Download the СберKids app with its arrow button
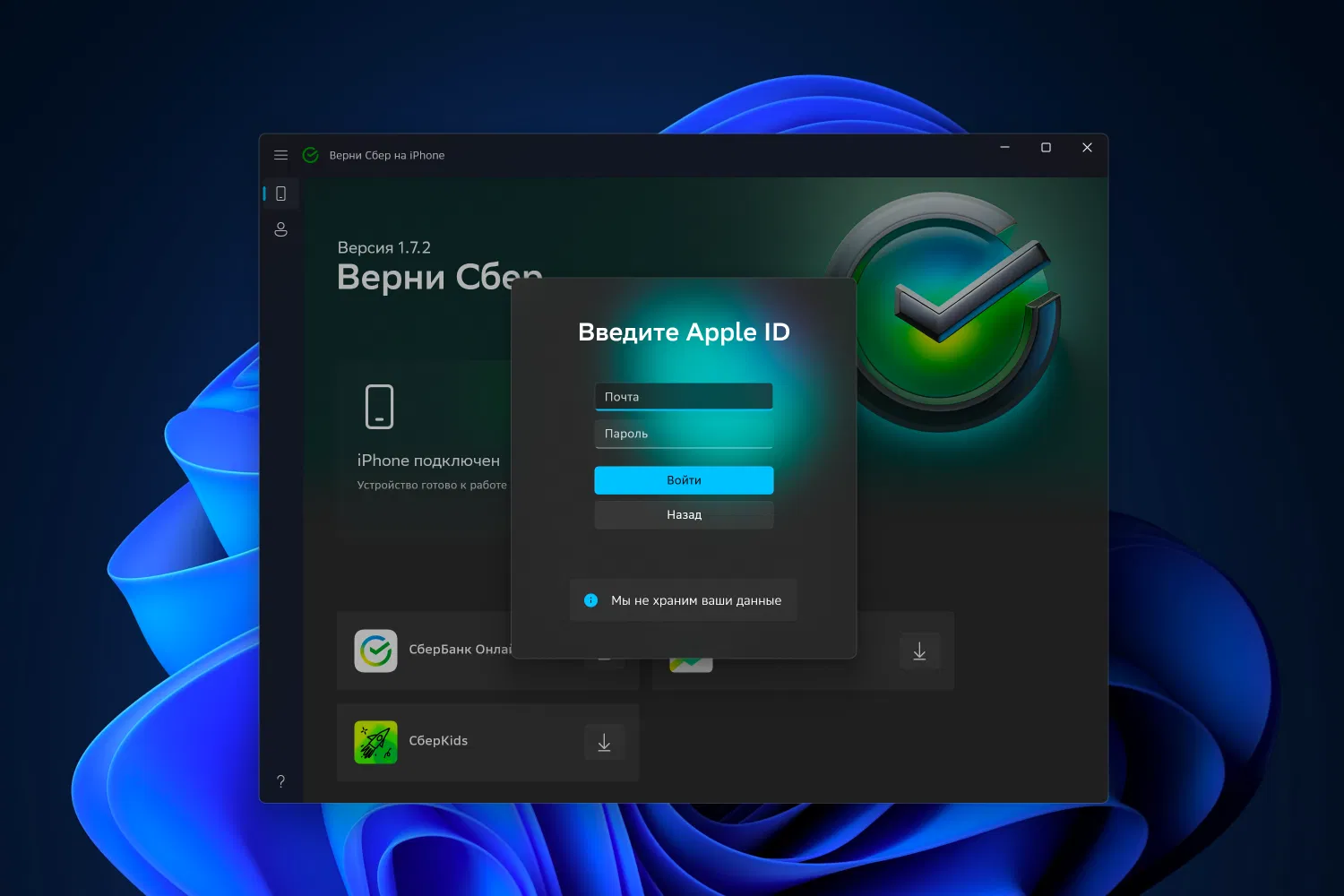Screen dimensions: 1344x896 click(604, 742)
